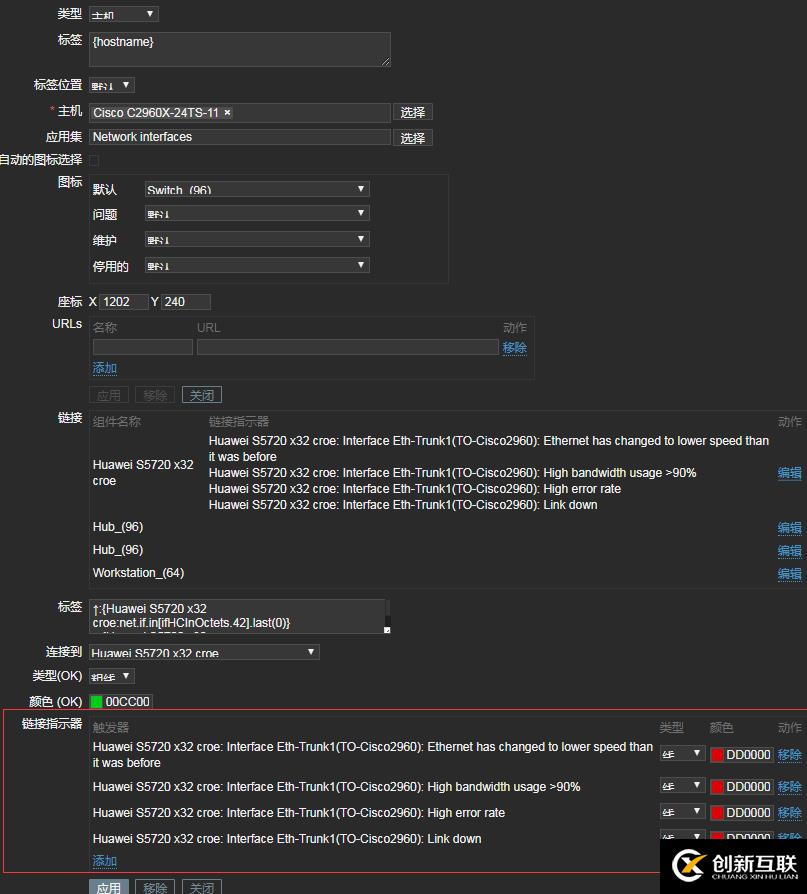Click the X coordinate field
This screenshot has height=894, width=807.
coord(124,302)
